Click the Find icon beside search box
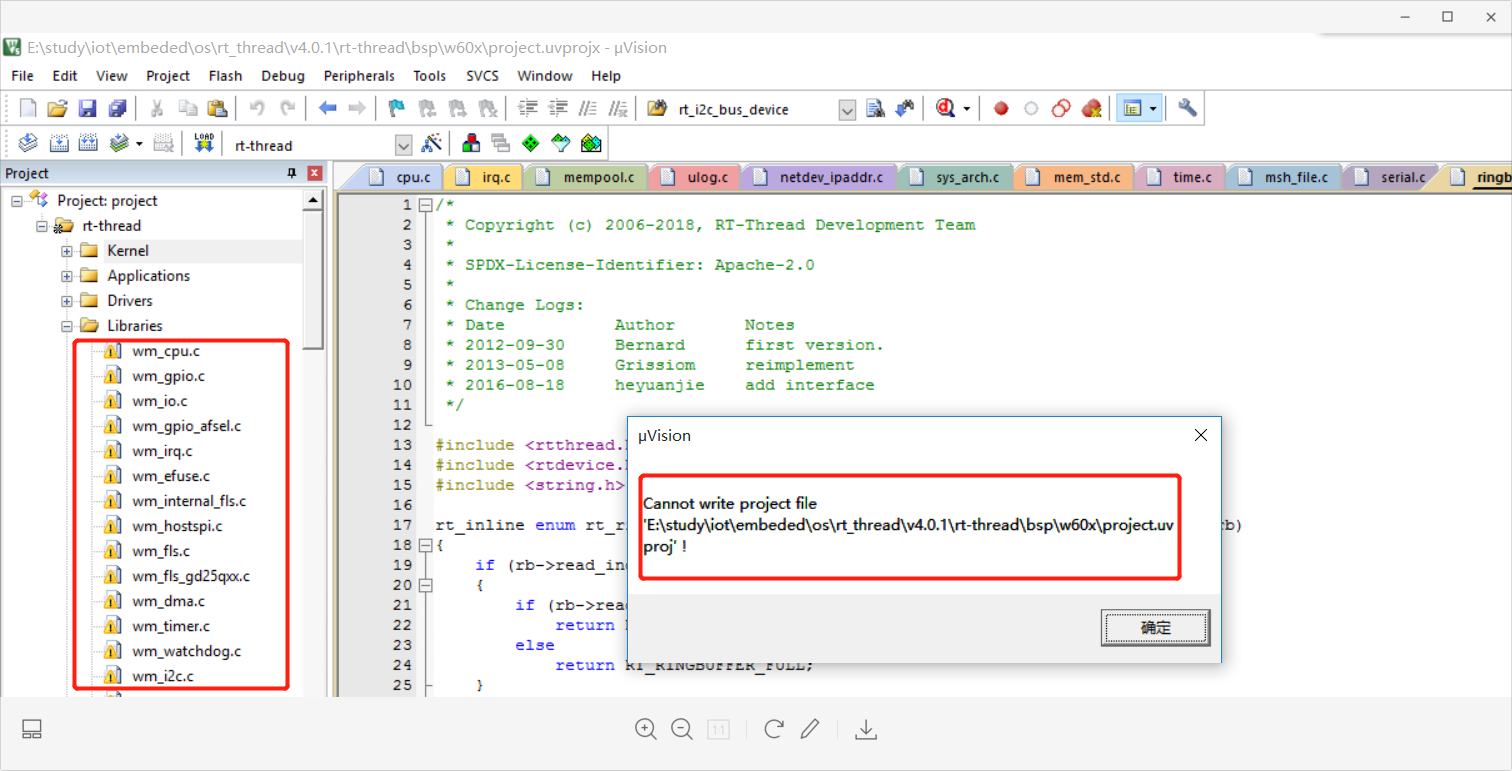This screenshot has height=771, width=1512. click(875, 109)
